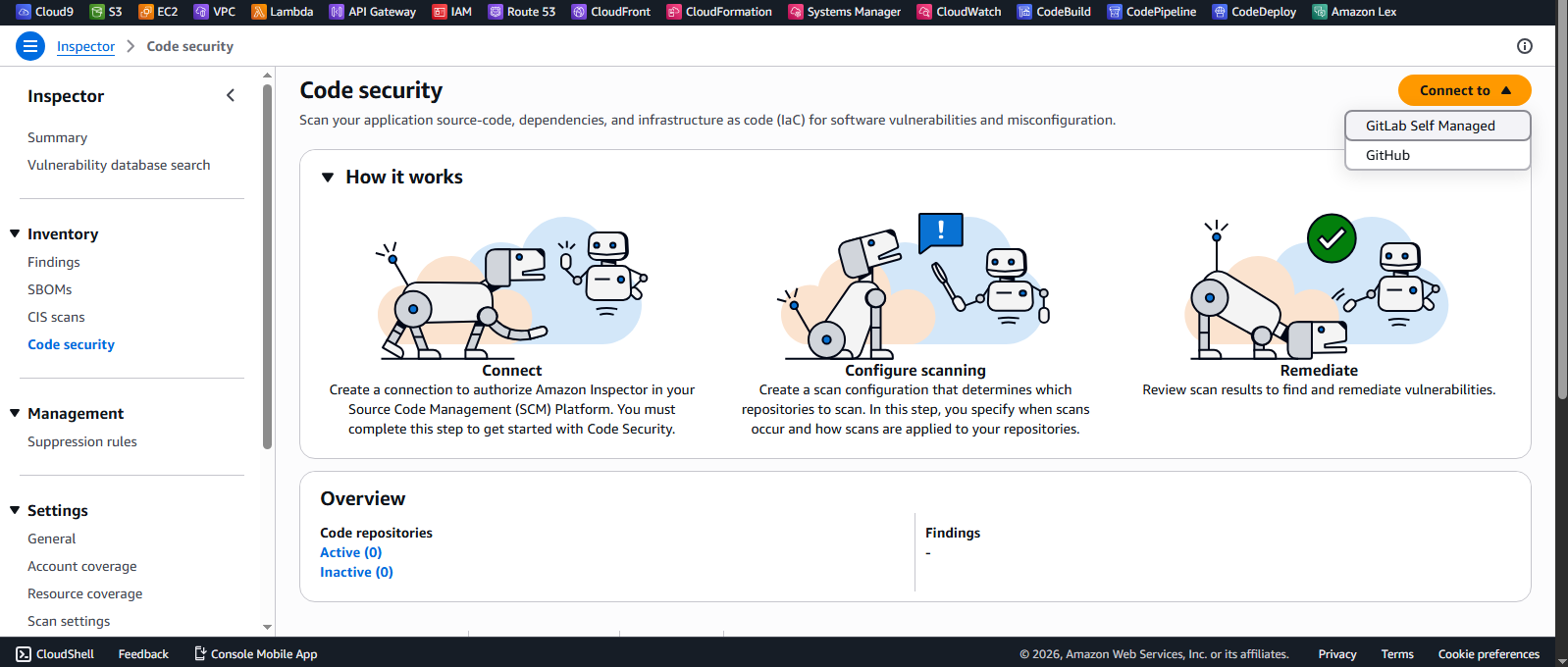Image resolution: width=1568 pixels, height=667 pixels.
Task: Open CIS scans in the sidebar
Action: point(56,317)
